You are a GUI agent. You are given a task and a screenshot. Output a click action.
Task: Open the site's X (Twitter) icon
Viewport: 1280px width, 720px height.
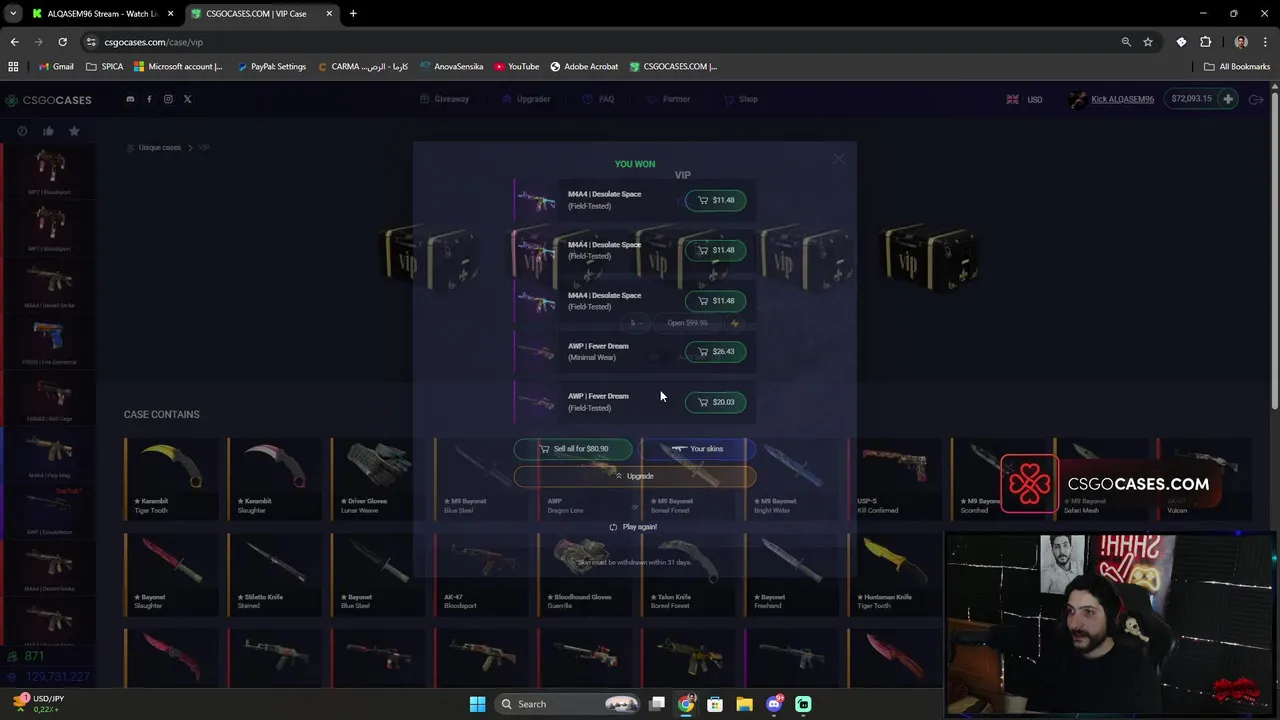click(x=187, y=99)
